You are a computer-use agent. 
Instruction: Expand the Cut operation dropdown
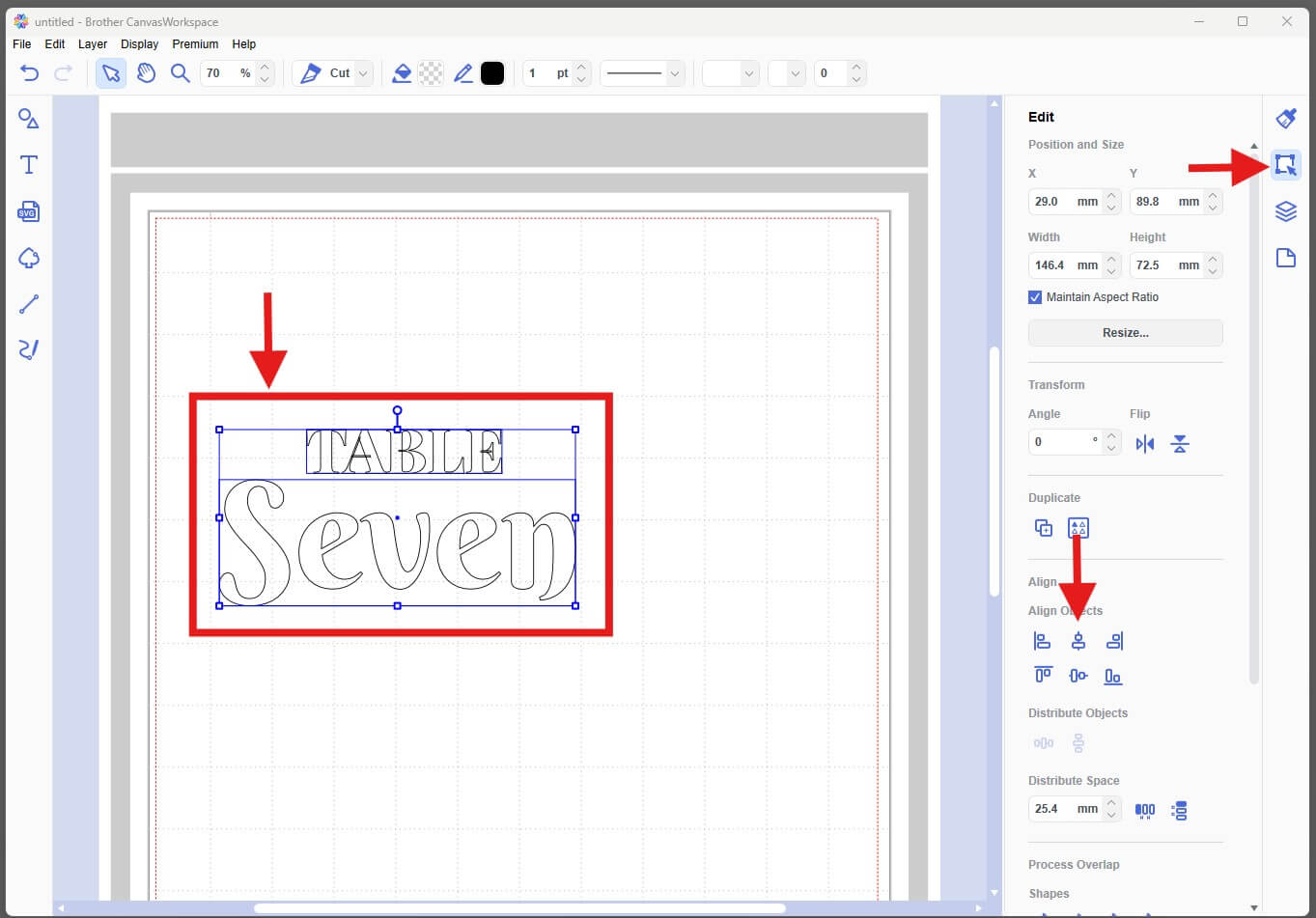[x=363, y=73]
